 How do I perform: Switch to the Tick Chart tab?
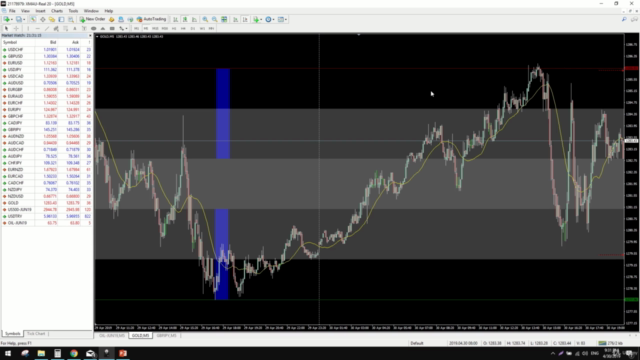pyautogui.click(x=36, y=333)
